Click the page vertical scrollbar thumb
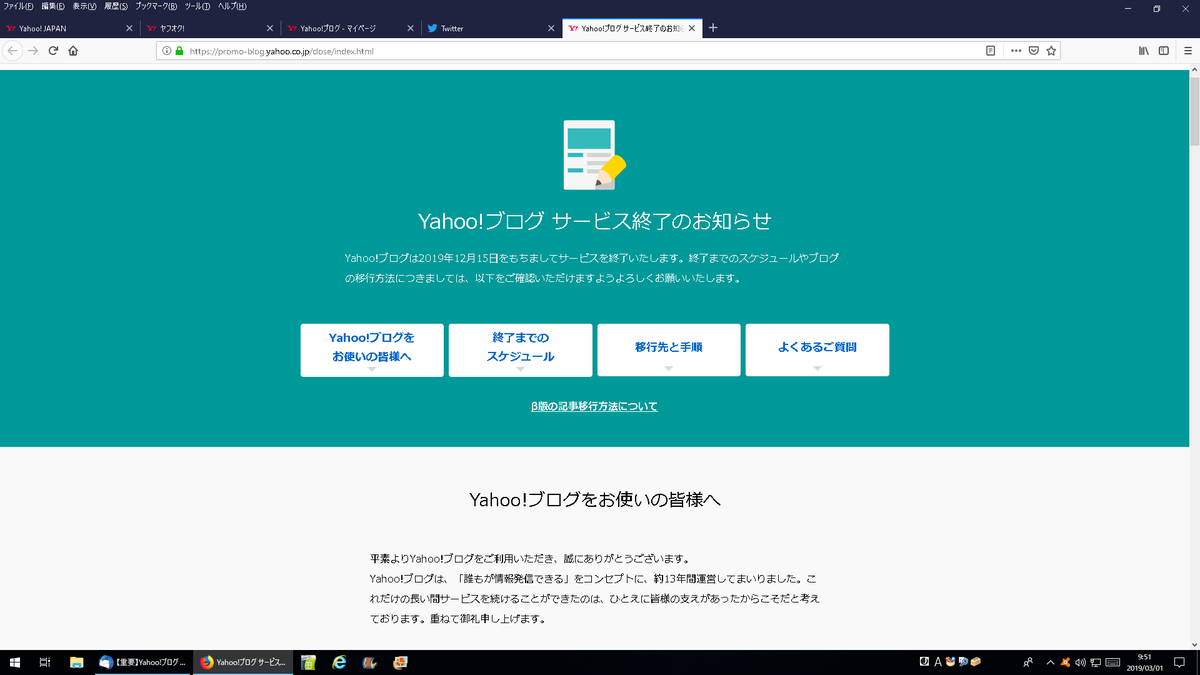This screenshot has height=675, width=1200. [1194, 111]
